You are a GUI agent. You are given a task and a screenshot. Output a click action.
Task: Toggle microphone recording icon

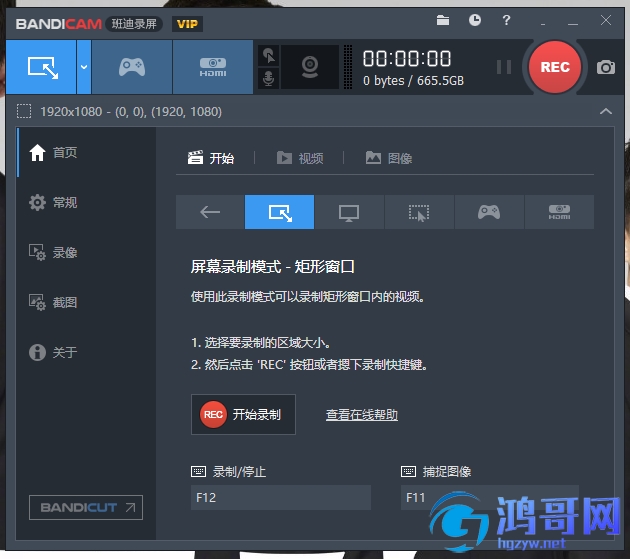point(268,78)
